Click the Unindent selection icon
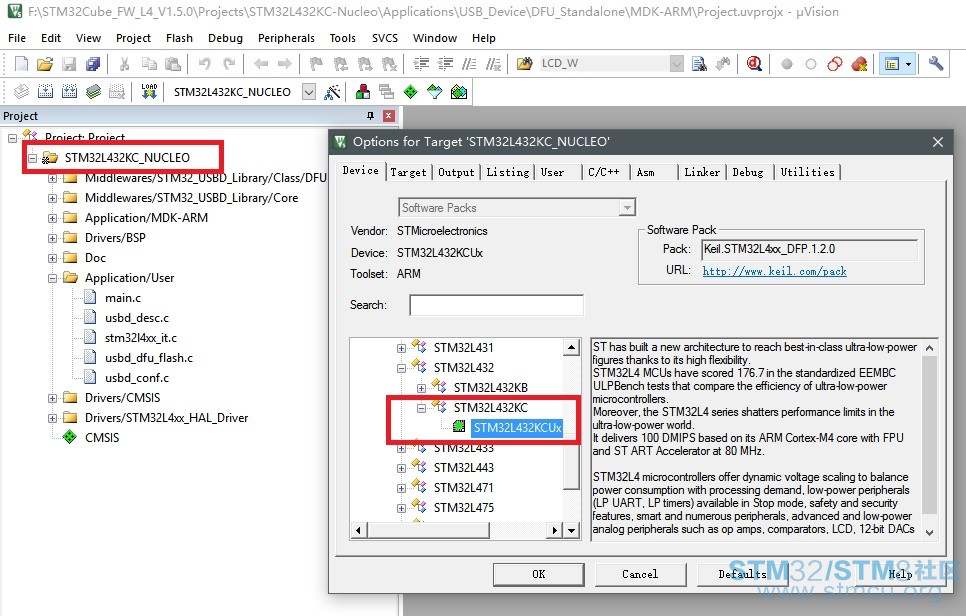 point(445,63)
